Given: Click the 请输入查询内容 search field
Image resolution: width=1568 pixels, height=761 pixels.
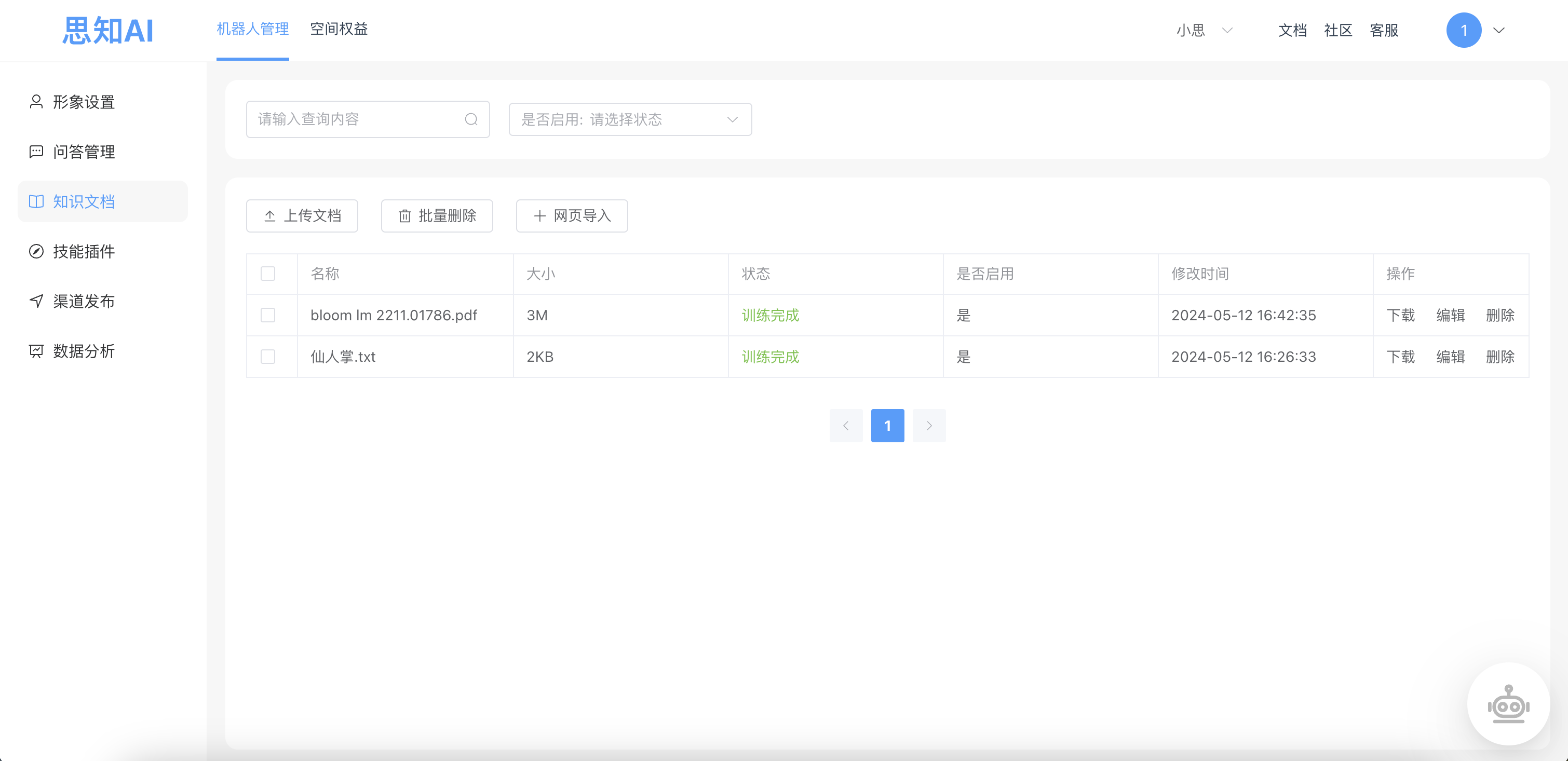Looking at the screenshot, I should coord(368,119).
